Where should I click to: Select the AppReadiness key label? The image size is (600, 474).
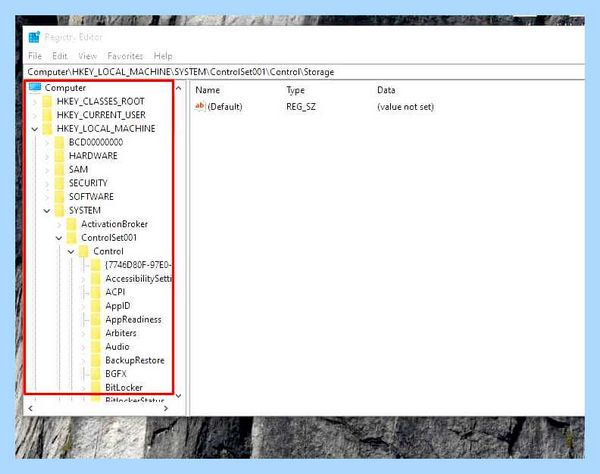(x=133, y=319)
